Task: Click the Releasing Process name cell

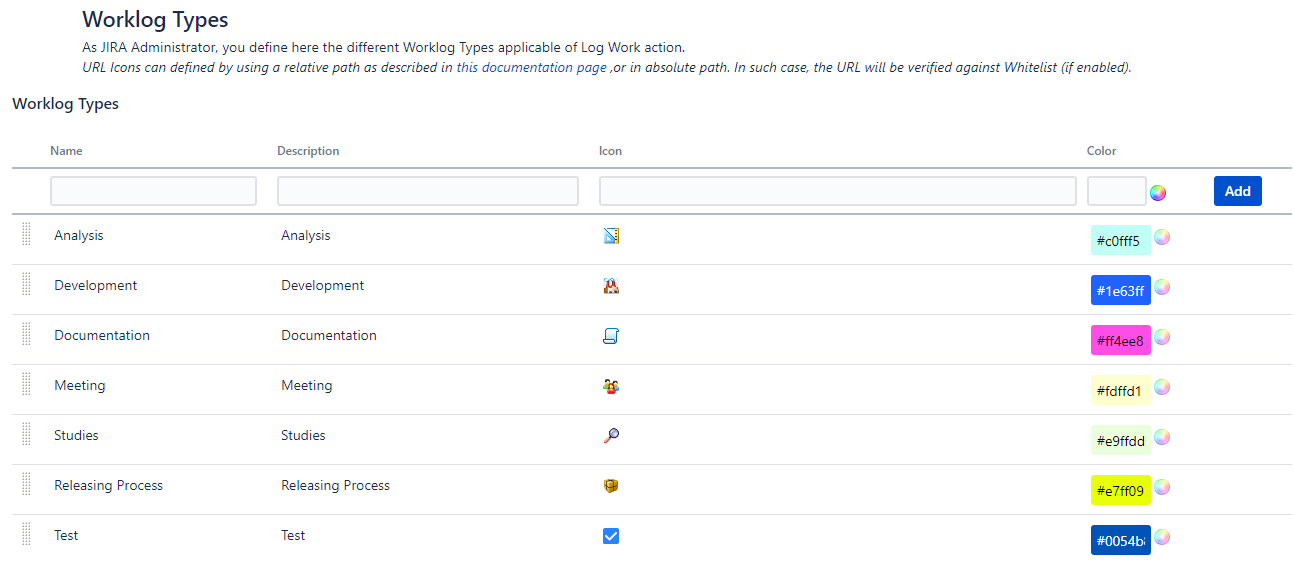Action: click(108, 486)
